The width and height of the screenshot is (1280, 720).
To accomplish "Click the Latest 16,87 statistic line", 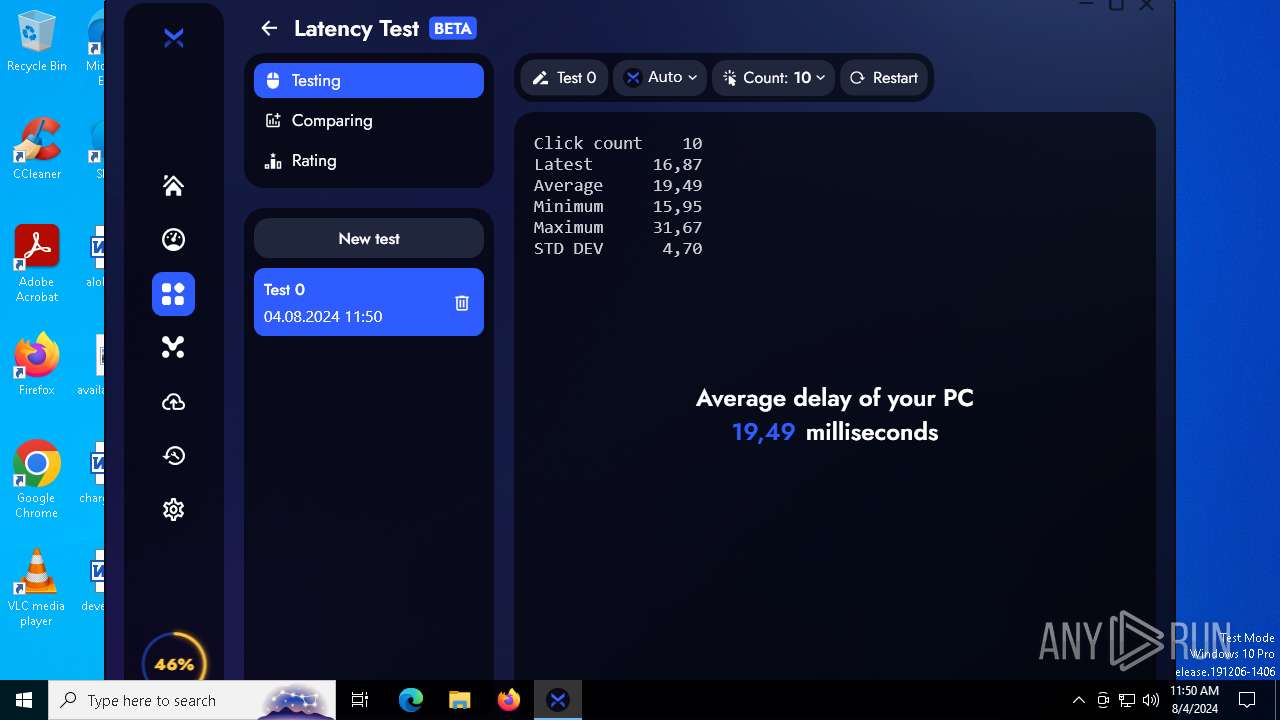I will (x=618, y=165).
